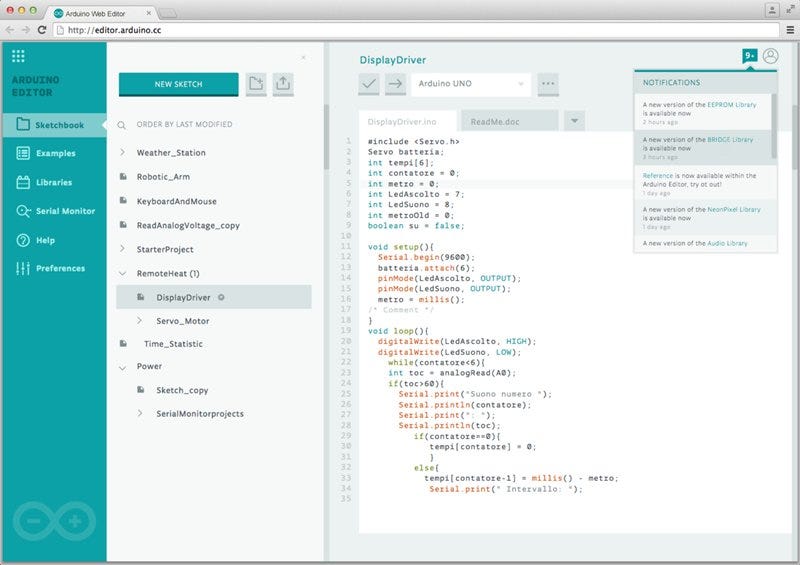800x565 pixels.
Task: Go forward in the browser
Action: pos(26,30)
